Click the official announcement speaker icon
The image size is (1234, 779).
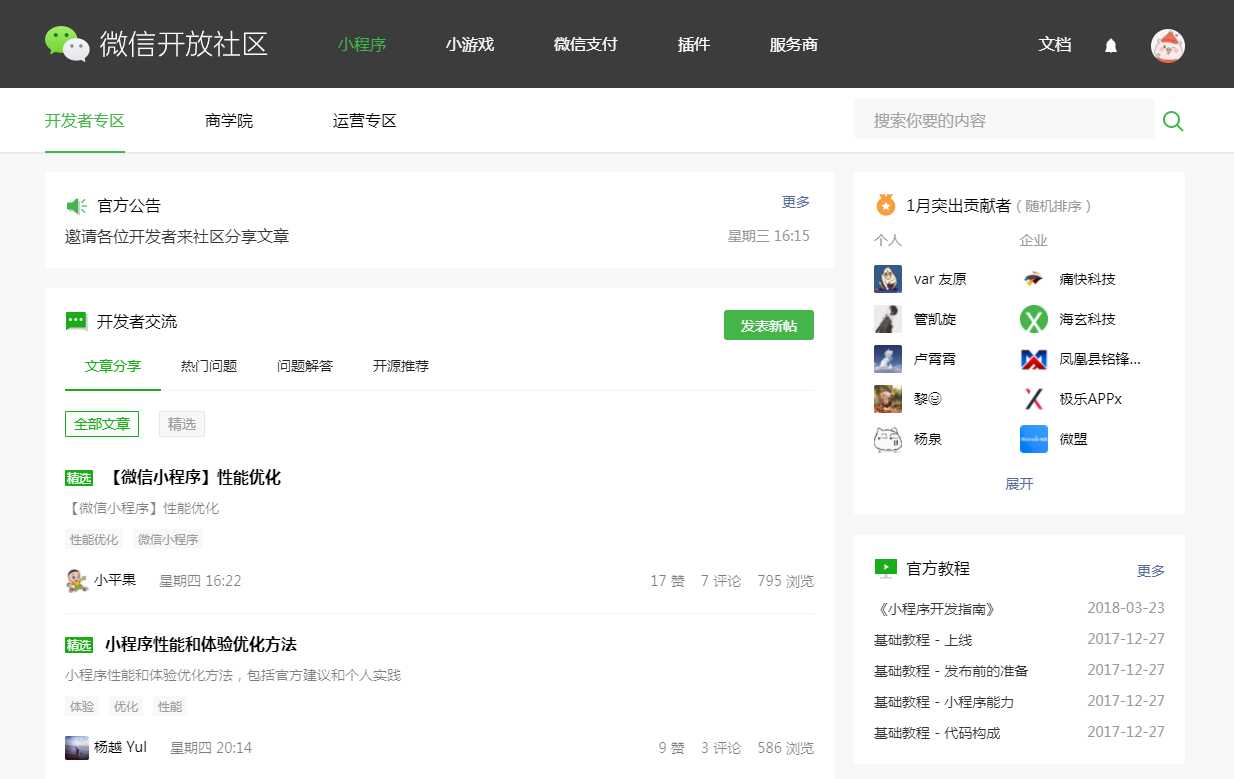pos(76,206)
